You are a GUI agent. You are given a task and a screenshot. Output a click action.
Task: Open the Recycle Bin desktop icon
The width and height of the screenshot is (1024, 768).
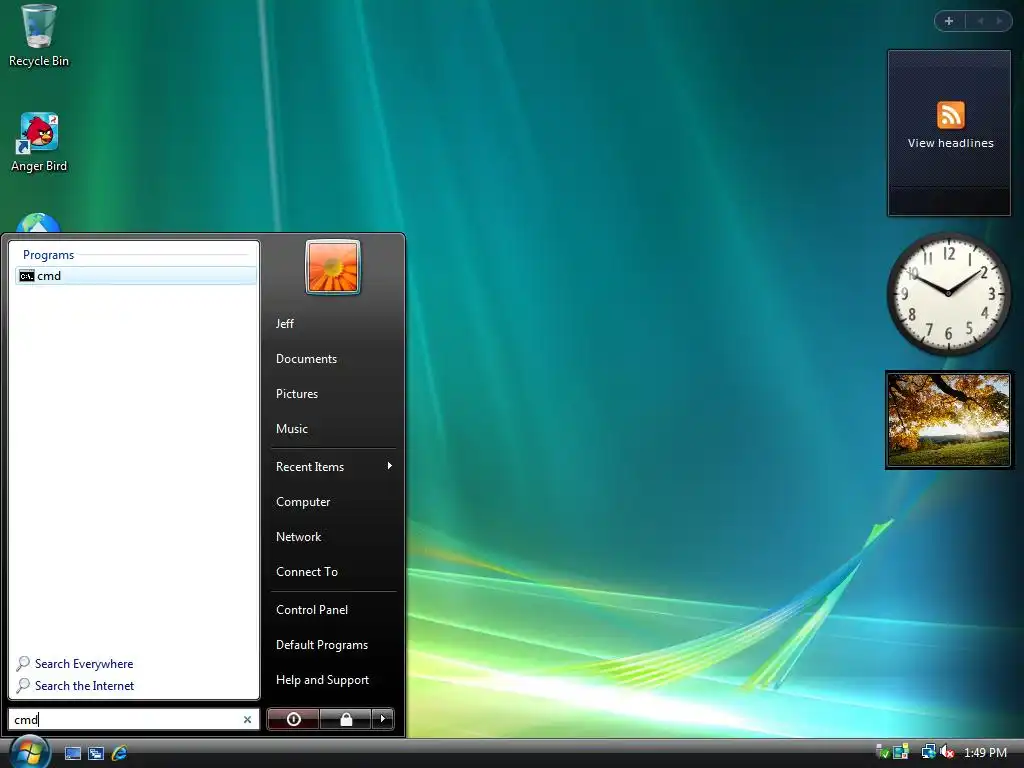click(x=39, y=36)
